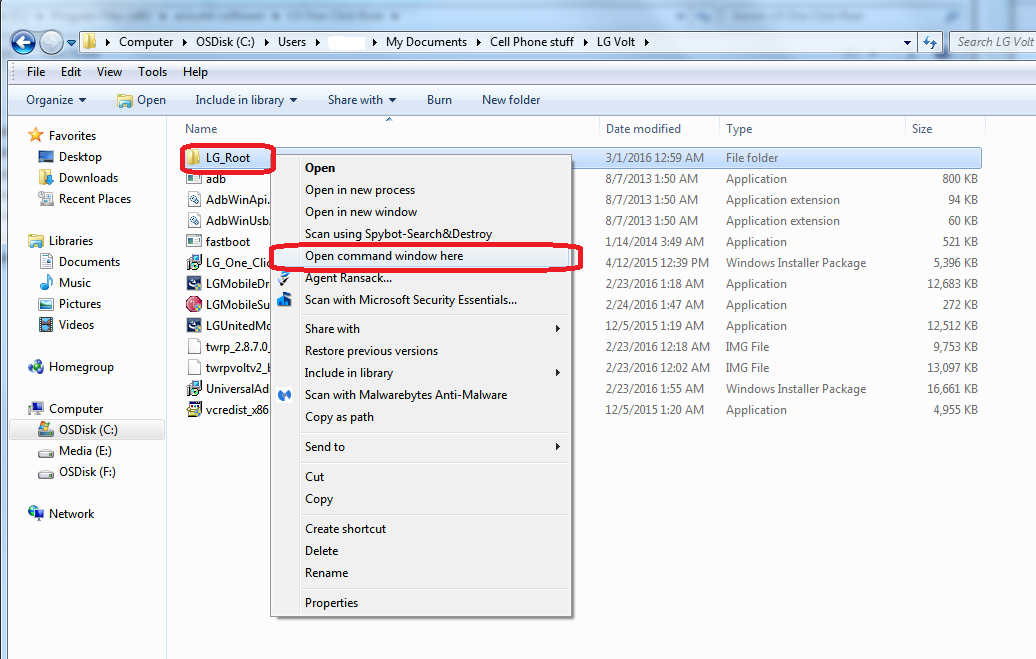Select LG_One_Click installer icon
Image resolution: width=1036 pixels, height=659 pixels.
click(x=194, y=262)
